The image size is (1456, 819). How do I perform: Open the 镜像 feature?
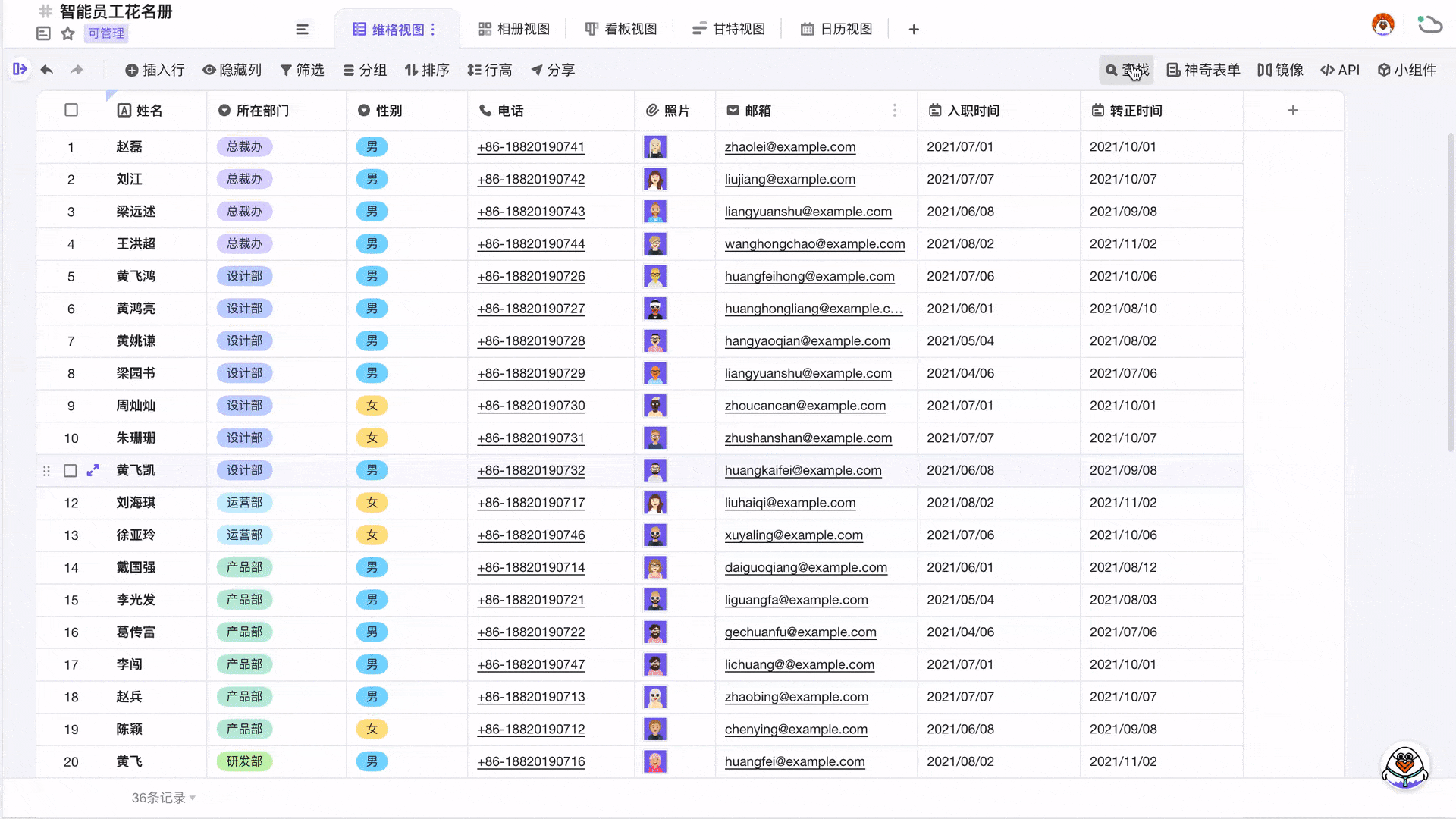[1280, 70]
